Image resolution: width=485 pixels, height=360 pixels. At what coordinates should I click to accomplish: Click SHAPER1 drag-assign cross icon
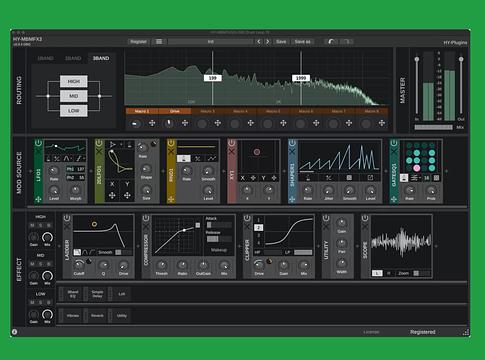[x=292, y=199]
